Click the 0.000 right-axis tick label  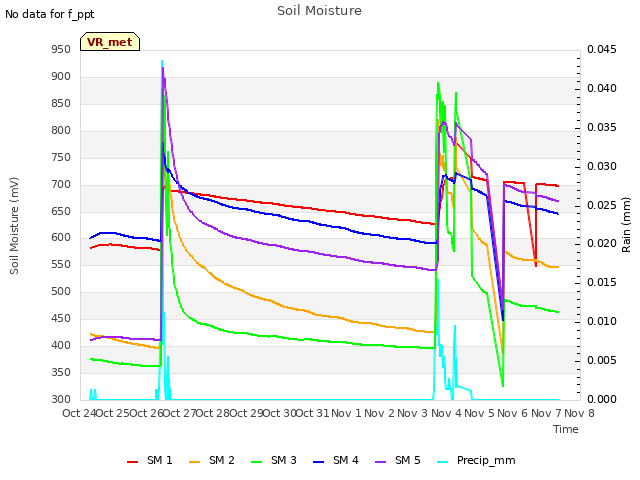click(x=602, y=400)
